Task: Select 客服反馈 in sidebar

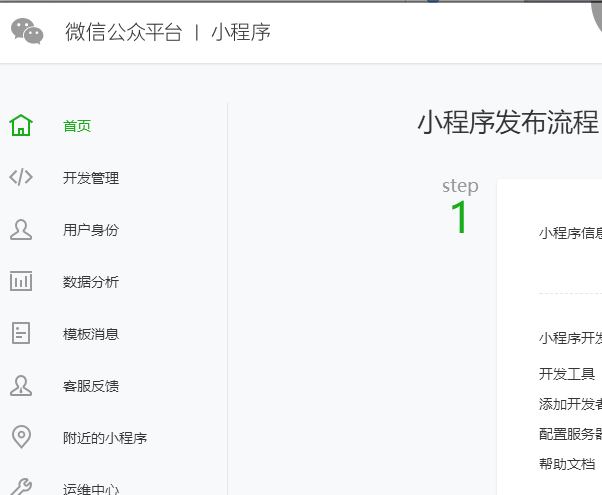Action: point(91,386)
